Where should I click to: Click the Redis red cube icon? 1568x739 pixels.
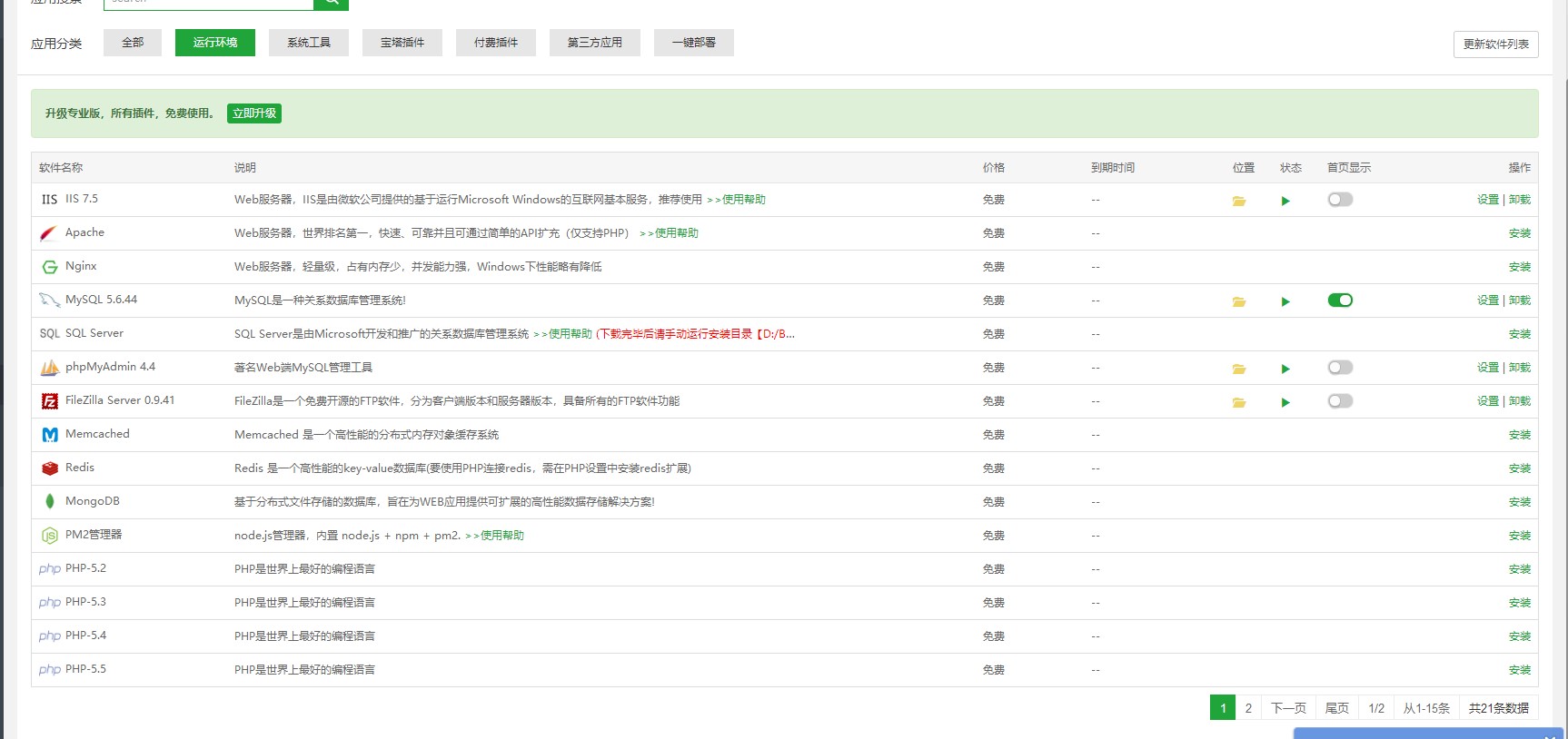pyautogui.click(x=50, y=468)
